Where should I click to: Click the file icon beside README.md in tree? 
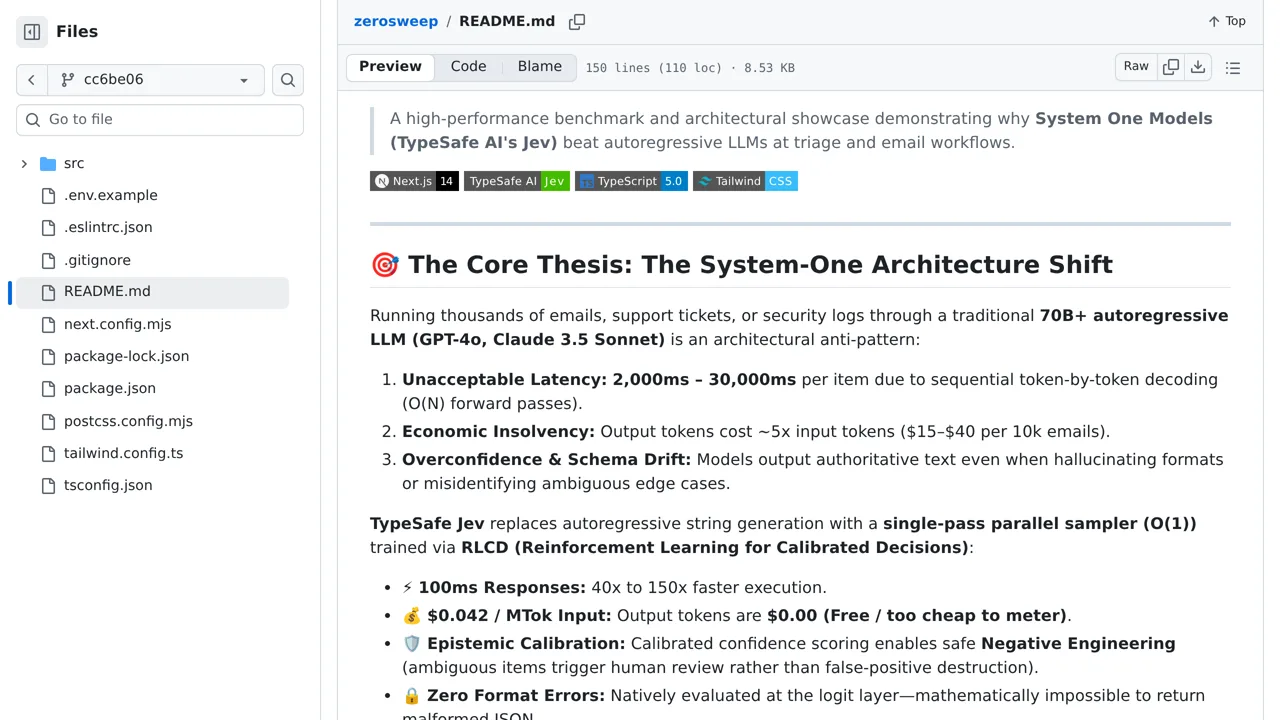48,292
